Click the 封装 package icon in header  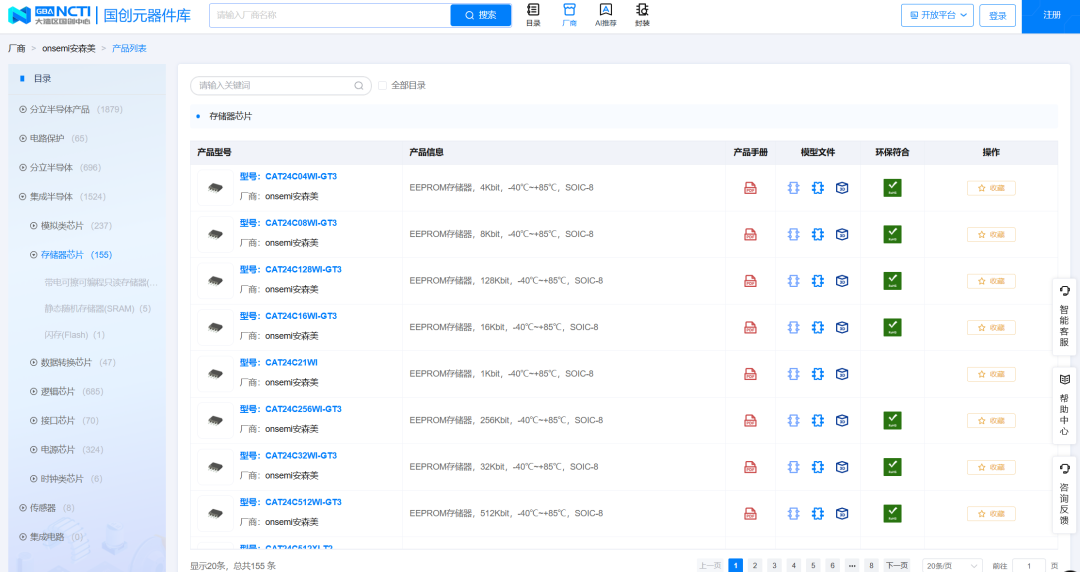pos(642,14)
